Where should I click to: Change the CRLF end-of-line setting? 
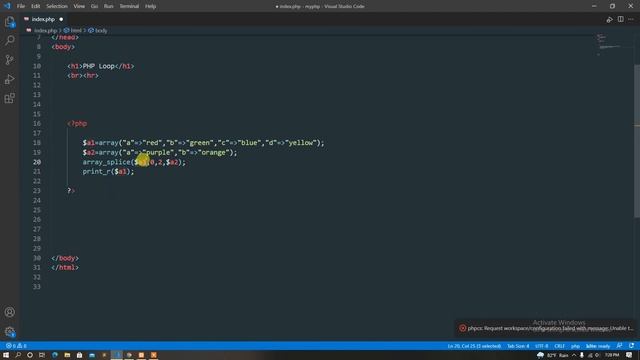pos(560,346)
